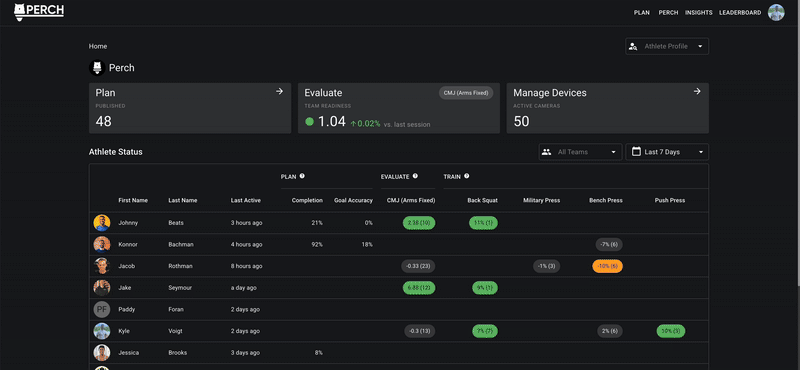Click the athlete search icon in Athlete Profile

(633, 46)
